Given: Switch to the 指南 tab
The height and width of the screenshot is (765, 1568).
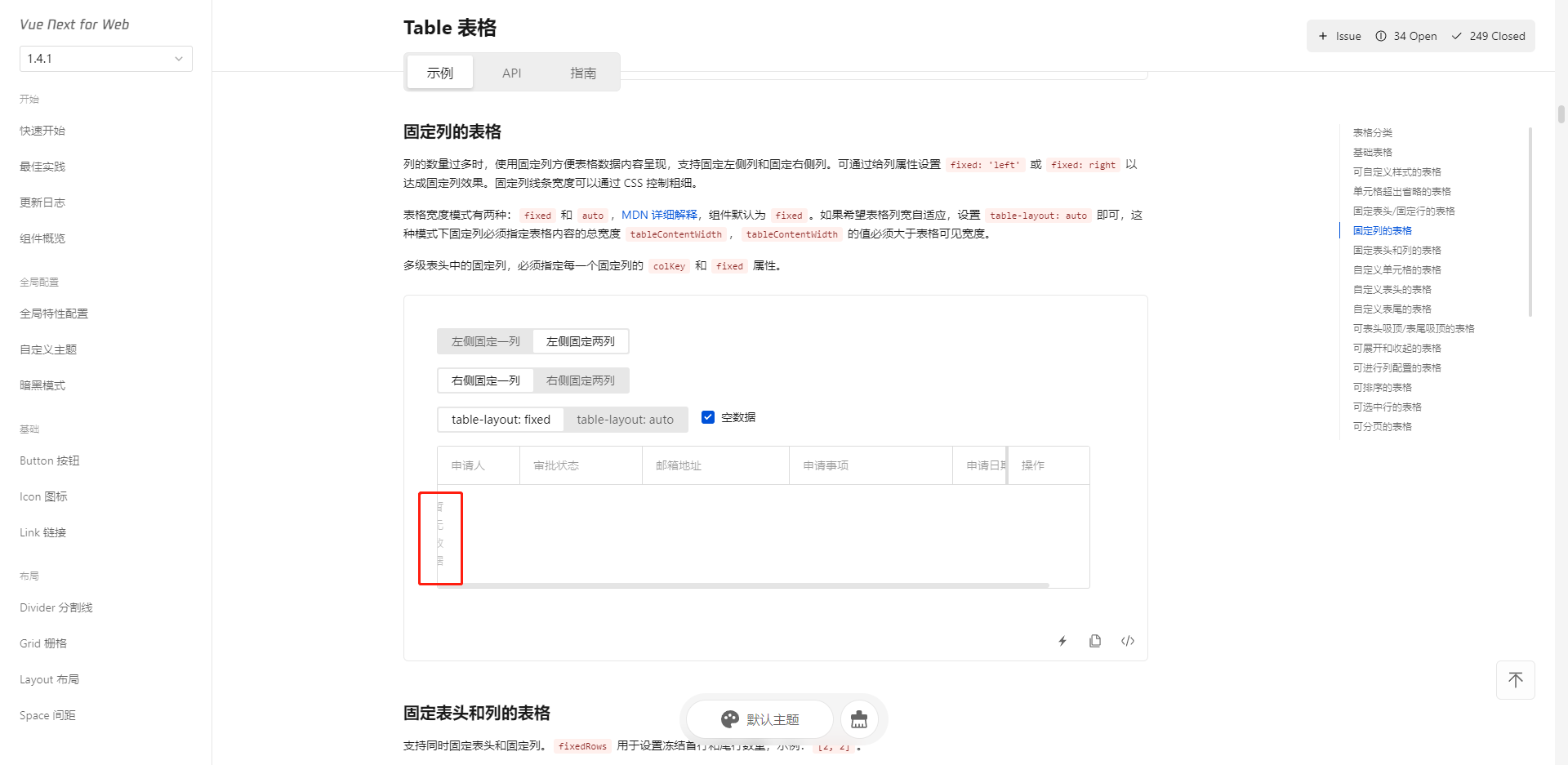Looking at the screenshot, I should click(x=583, y=72).
